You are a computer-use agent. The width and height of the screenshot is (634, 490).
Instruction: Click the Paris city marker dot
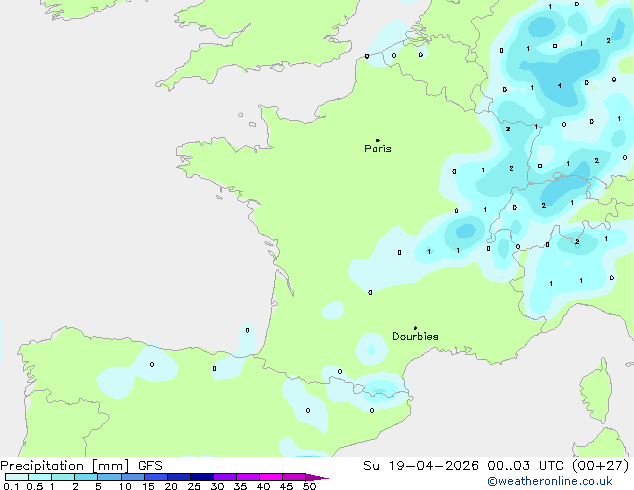[378, 140]
